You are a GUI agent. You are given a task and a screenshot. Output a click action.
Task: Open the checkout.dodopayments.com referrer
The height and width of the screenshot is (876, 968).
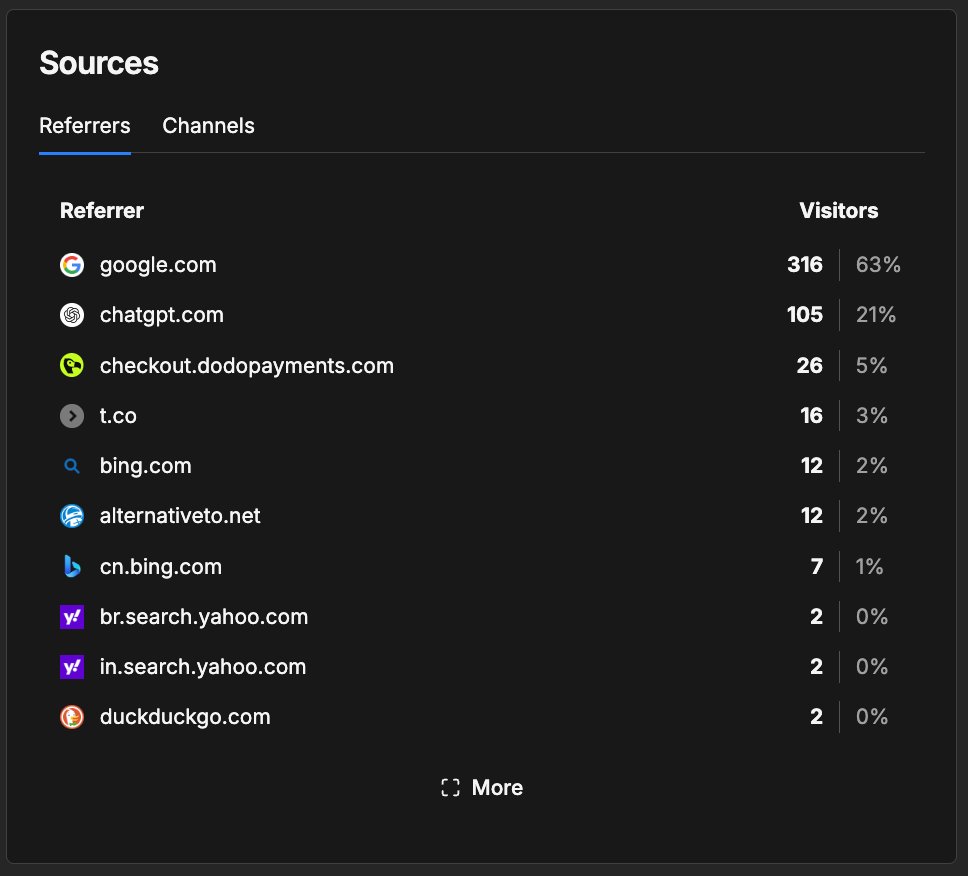[x=246, y=365]
